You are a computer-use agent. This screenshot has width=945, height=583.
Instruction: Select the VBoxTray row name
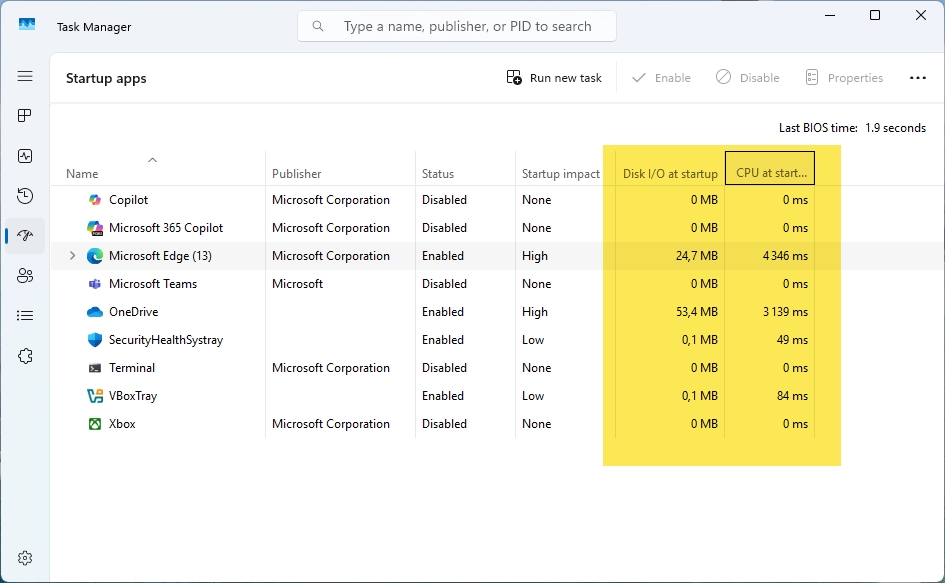pos(133,396)
